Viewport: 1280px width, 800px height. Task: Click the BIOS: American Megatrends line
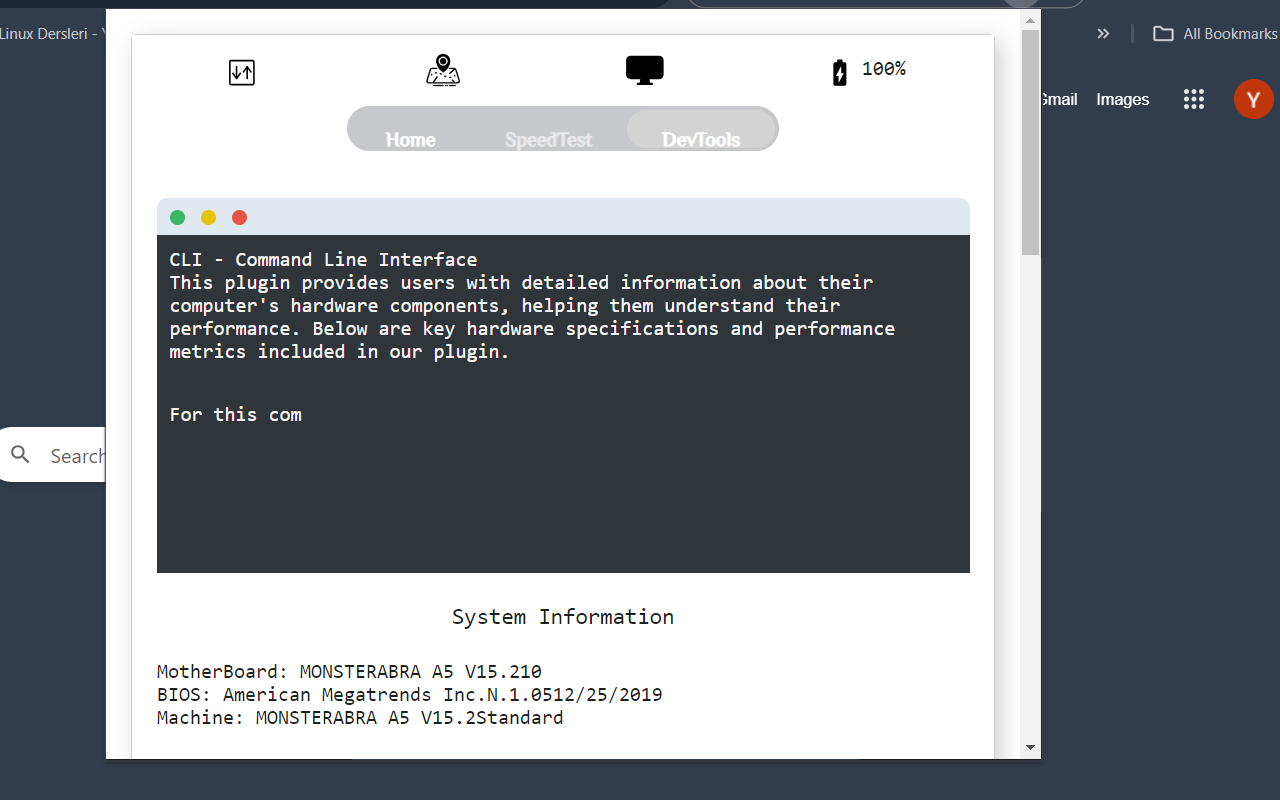coord(410,695)
